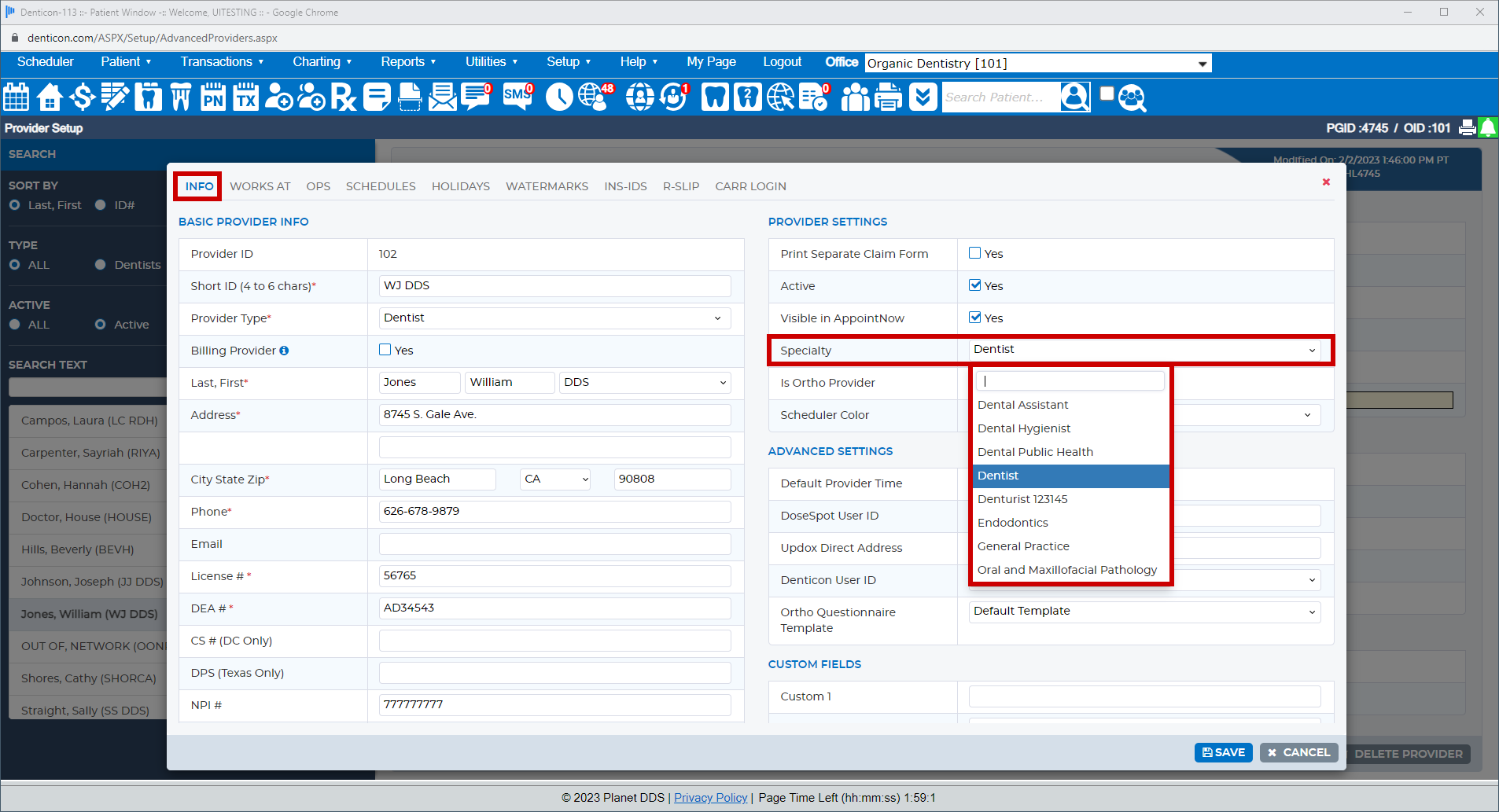The width and height of the screenshot is (1499, 812).
Task: Open the CA state dropdown
Action: click(x=555, y=479)
